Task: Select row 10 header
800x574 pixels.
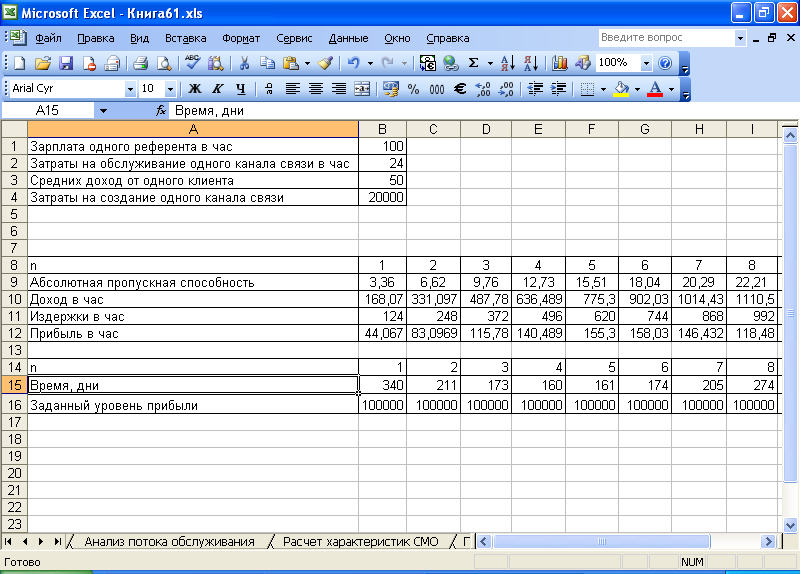Action: point(14,299)
